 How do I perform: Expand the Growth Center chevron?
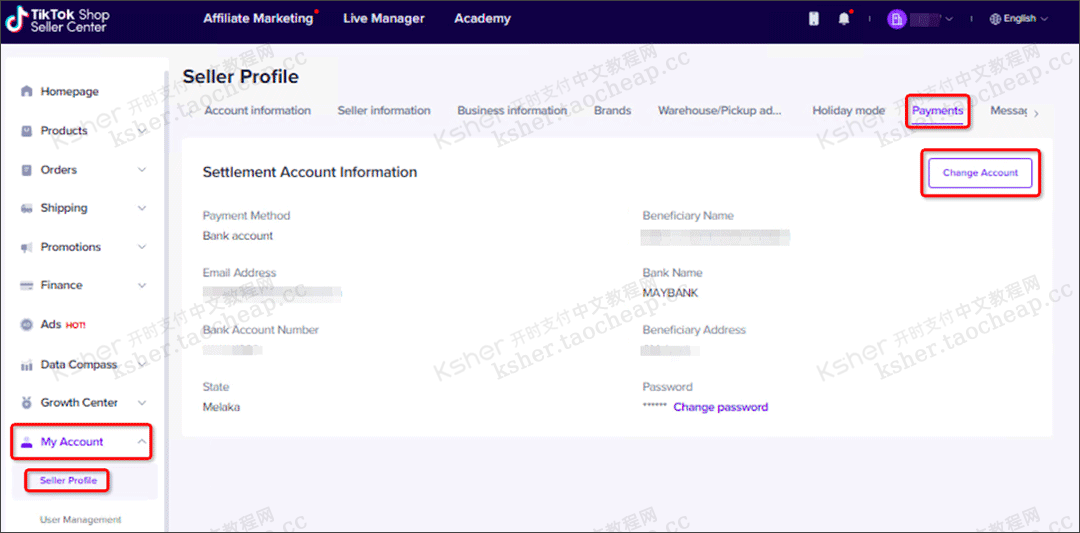point(142,402)
